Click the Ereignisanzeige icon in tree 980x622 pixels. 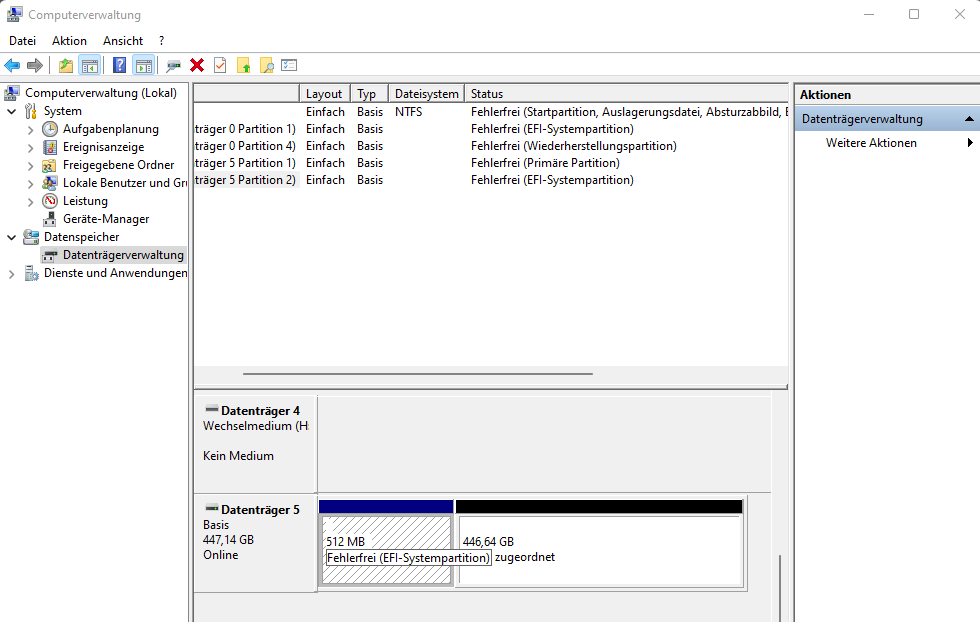50,147
